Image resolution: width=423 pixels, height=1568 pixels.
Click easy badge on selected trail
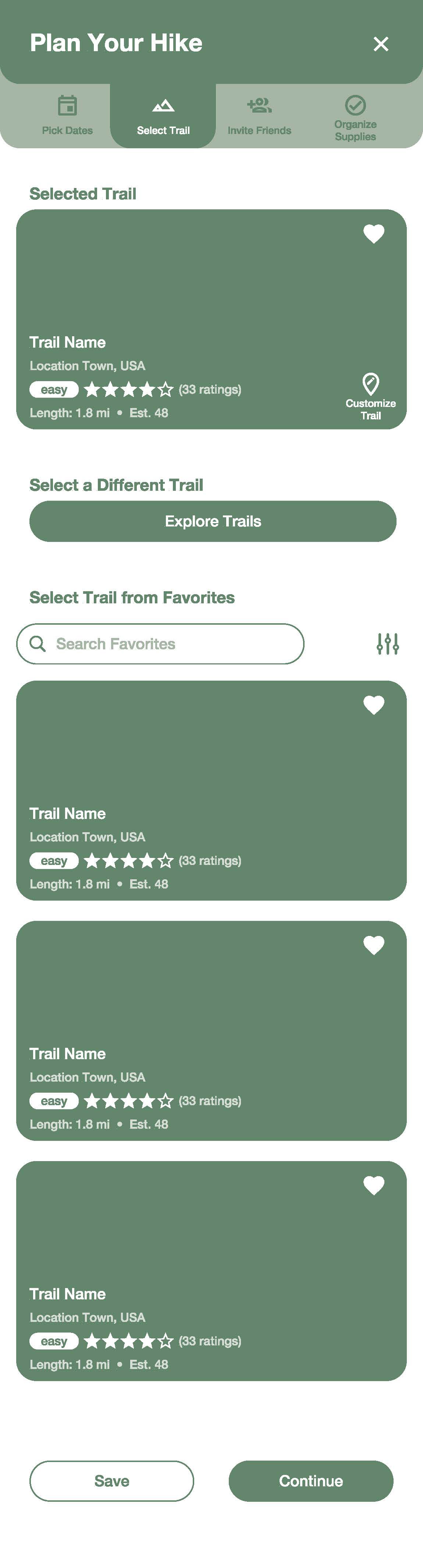click(x=54, y=390)
